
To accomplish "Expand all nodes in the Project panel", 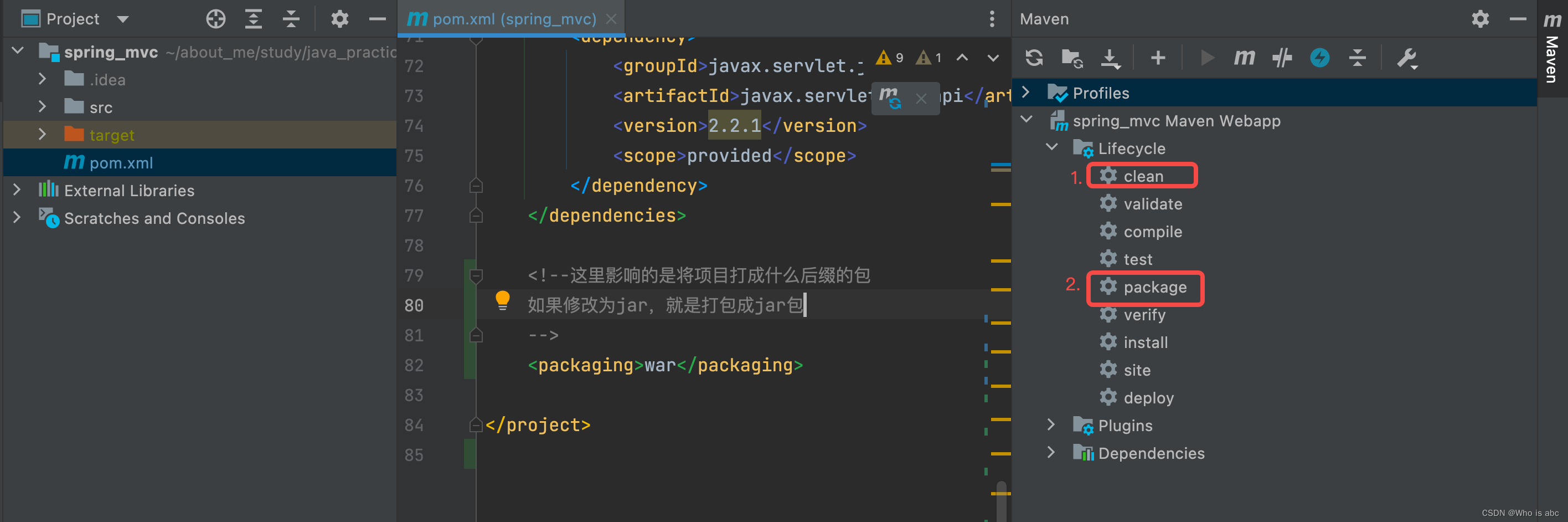I will [254, 19].
